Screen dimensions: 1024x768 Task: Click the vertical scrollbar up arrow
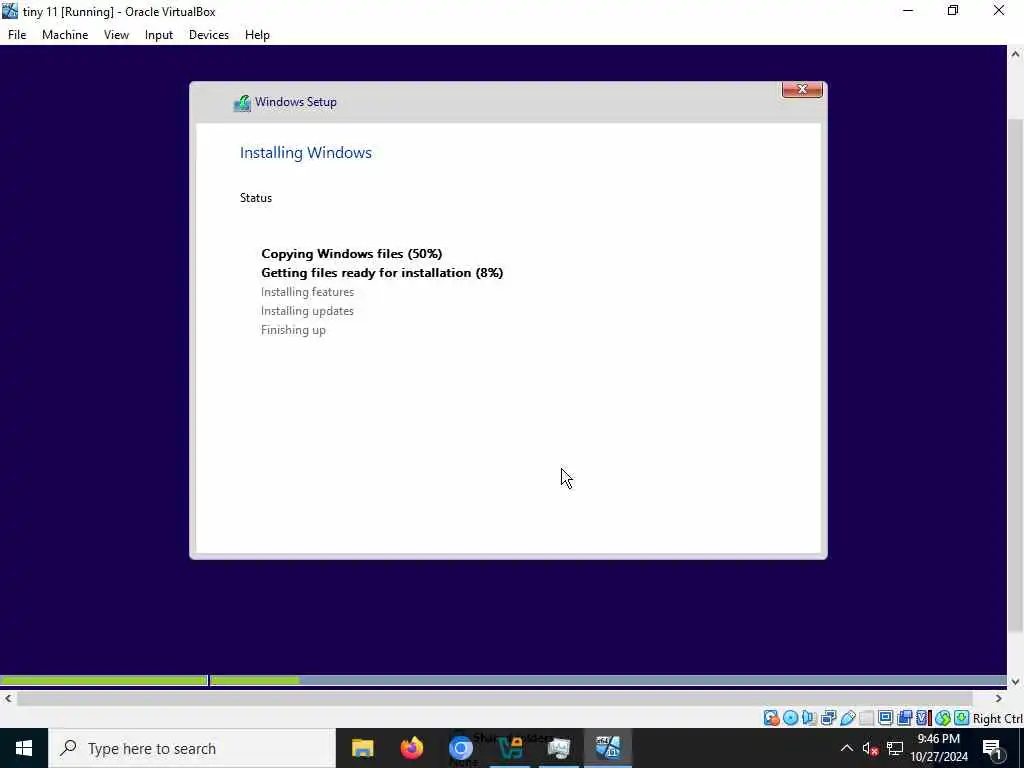coord(1015,54)
